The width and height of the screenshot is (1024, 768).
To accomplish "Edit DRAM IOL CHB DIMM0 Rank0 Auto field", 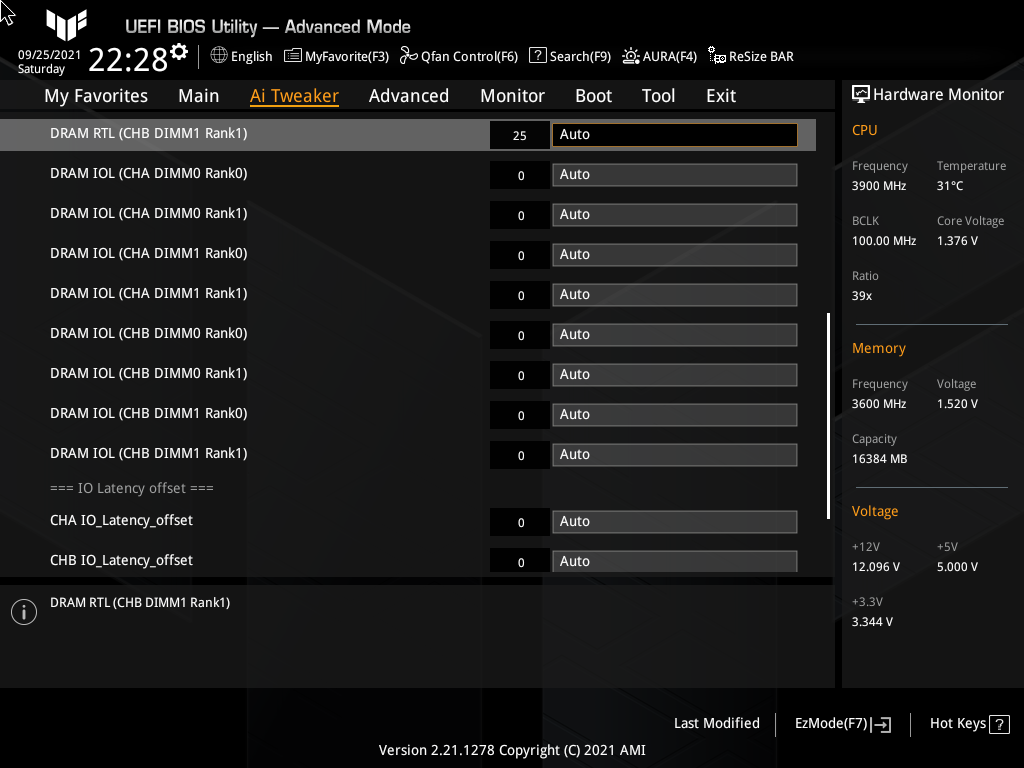I will [x=675, y=334].
